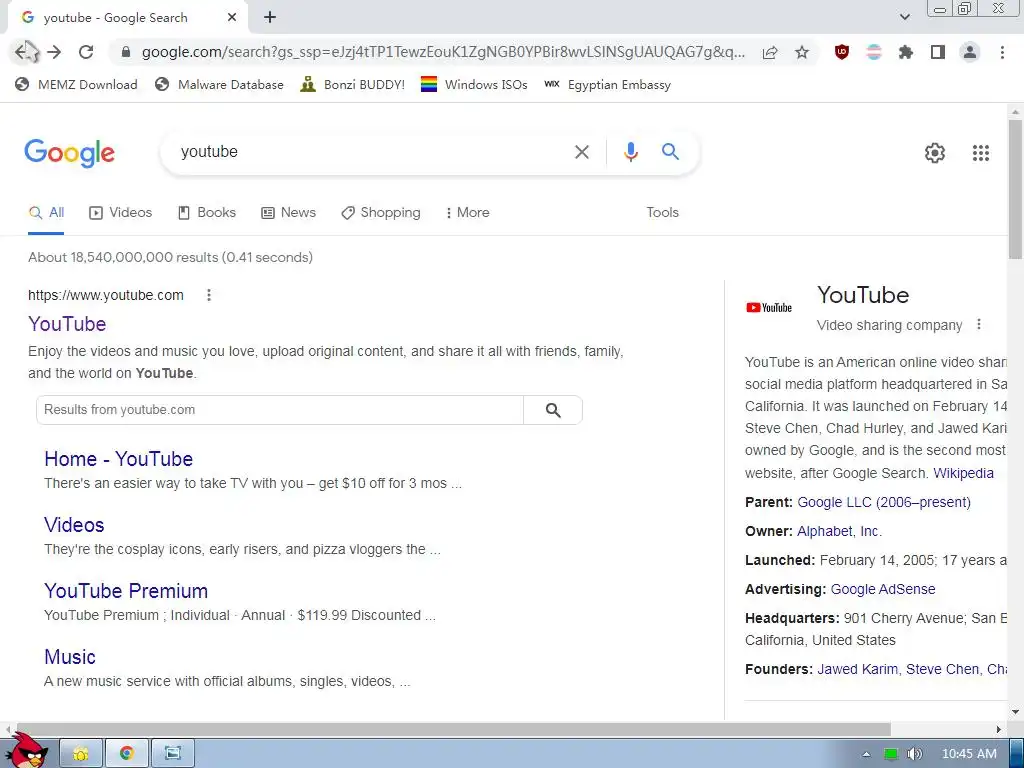Open Google quick settings gear

point(935,153)
